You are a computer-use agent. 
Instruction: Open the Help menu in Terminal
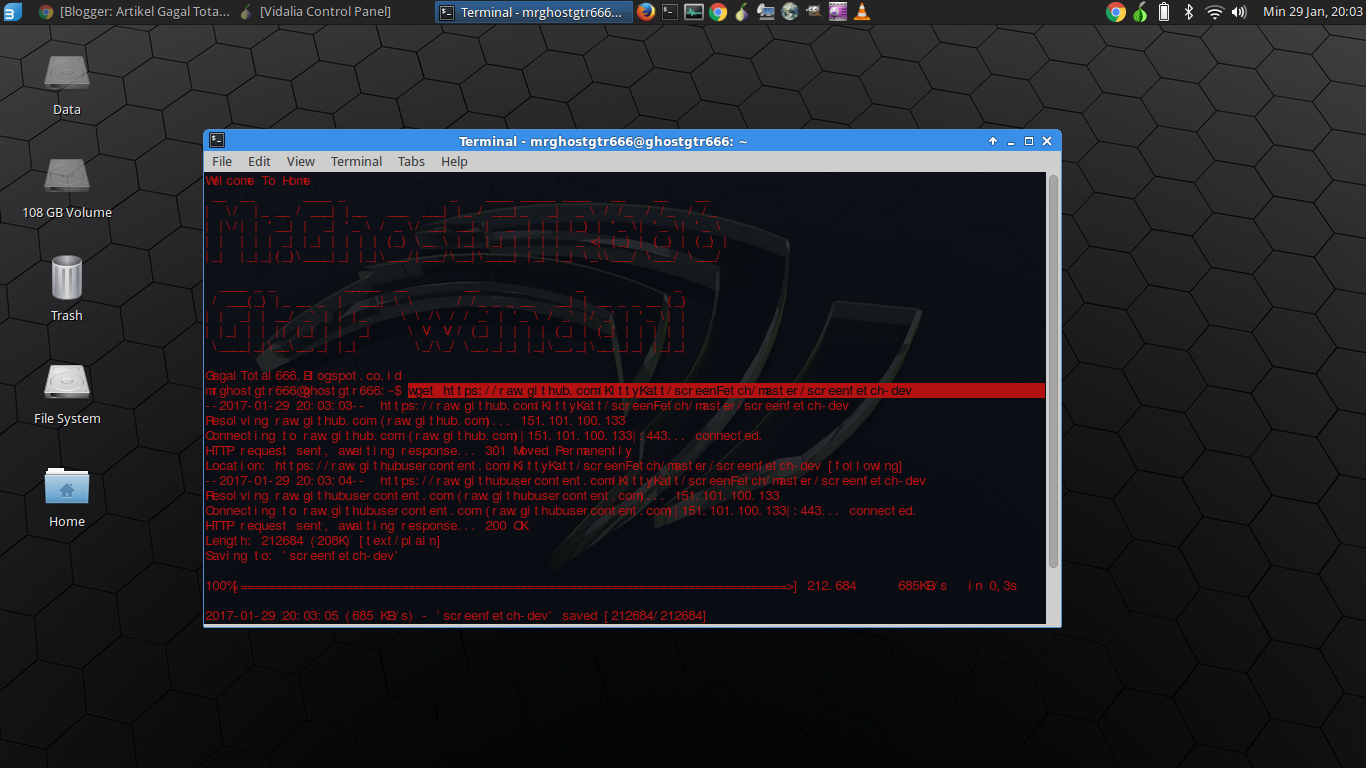(454, 161)
